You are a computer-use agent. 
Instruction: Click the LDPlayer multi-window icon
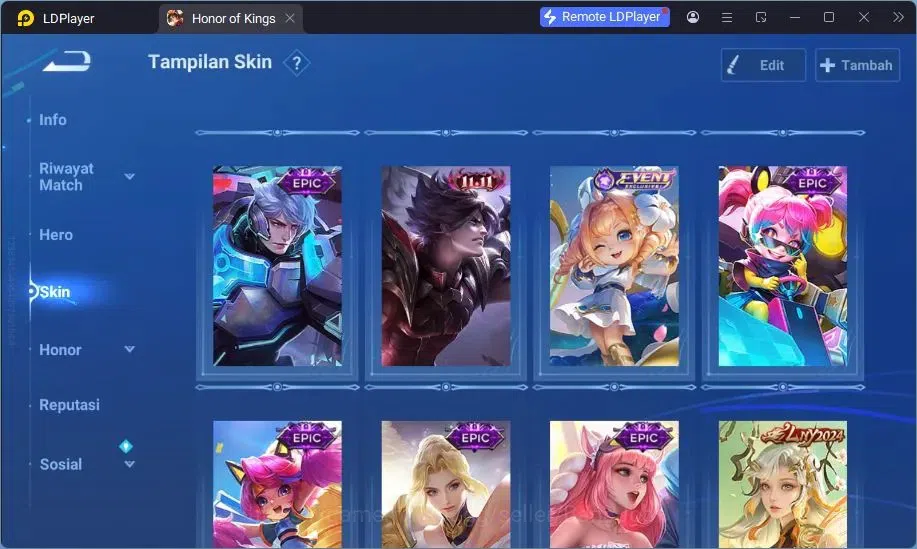[761, 18]
